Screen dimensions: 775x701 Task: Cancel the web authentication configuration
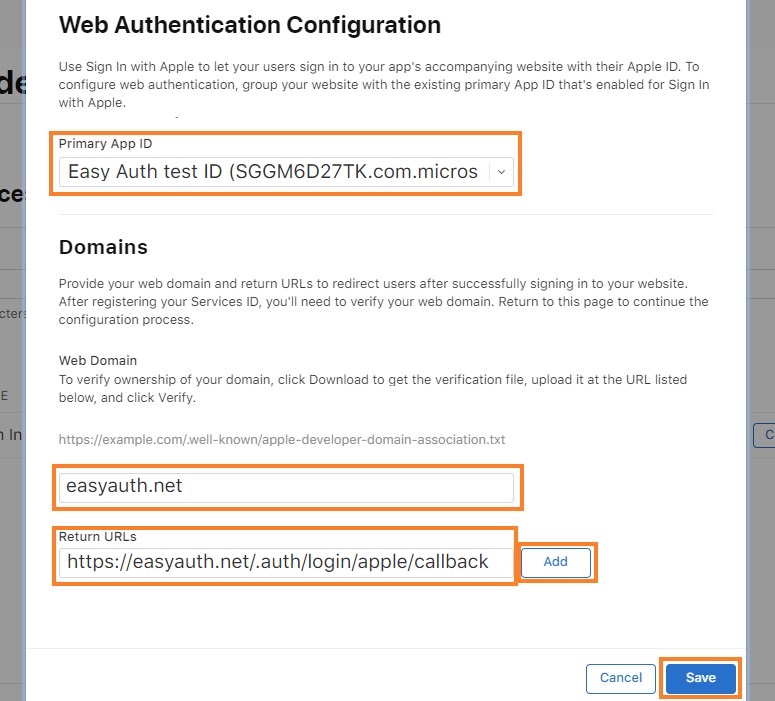[x=621, y=678]
